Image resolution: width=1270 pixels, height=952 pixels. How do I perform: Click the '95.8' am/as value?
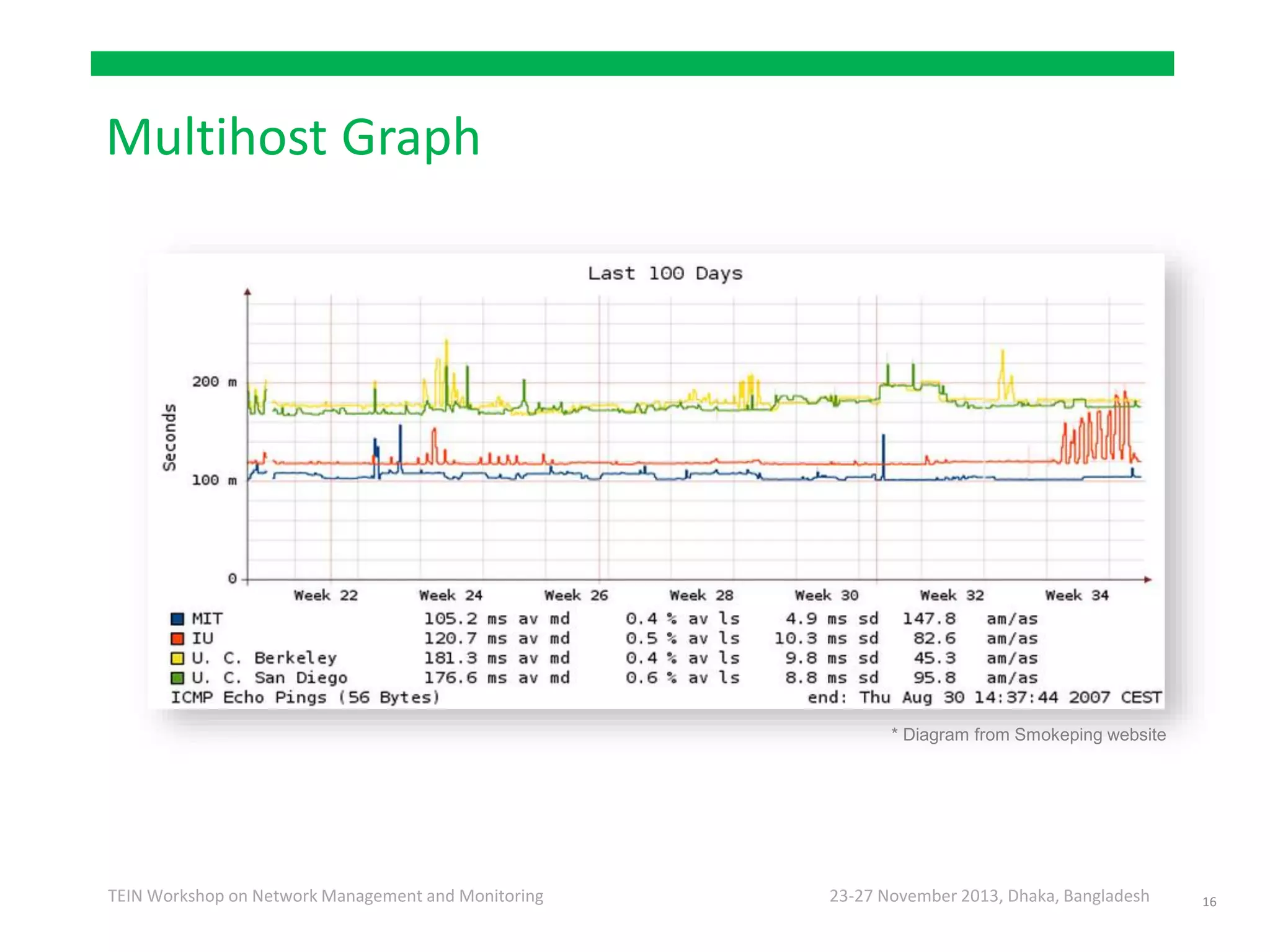[x=934, y=678]
